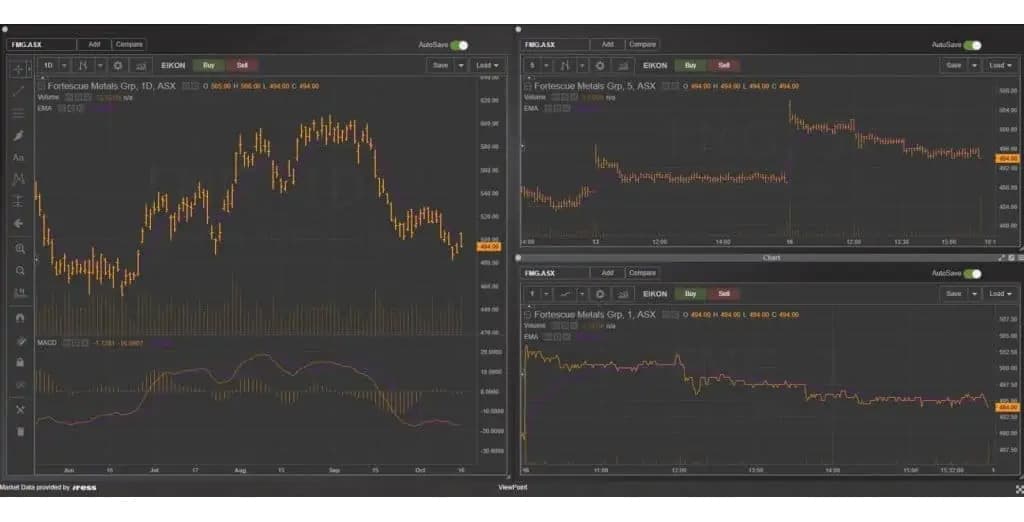
Task: Toggle checkbox beside Fortescue Metals Grp, 1 title
Action: [x=528, y=315]
